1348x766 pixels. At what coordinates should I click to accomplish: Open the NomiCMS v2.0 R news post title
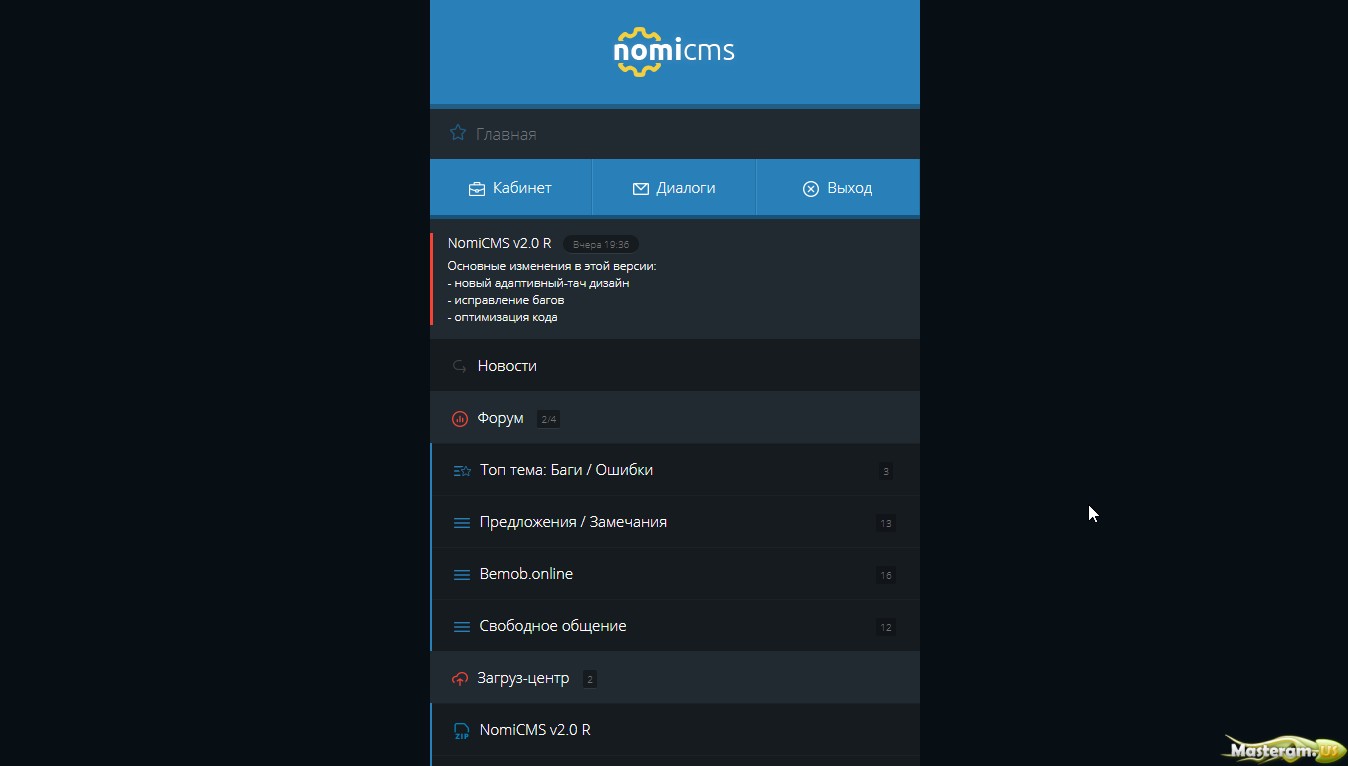click(499, 243)
